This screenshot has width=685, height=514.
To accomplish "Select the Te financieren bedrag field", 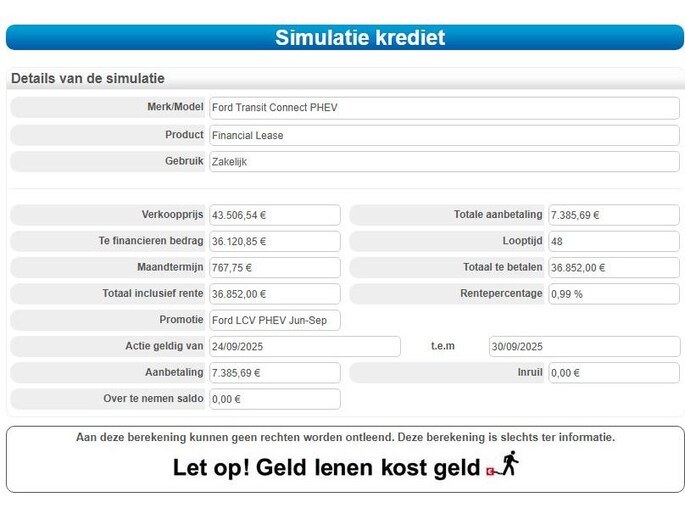I will click(274, 241).
